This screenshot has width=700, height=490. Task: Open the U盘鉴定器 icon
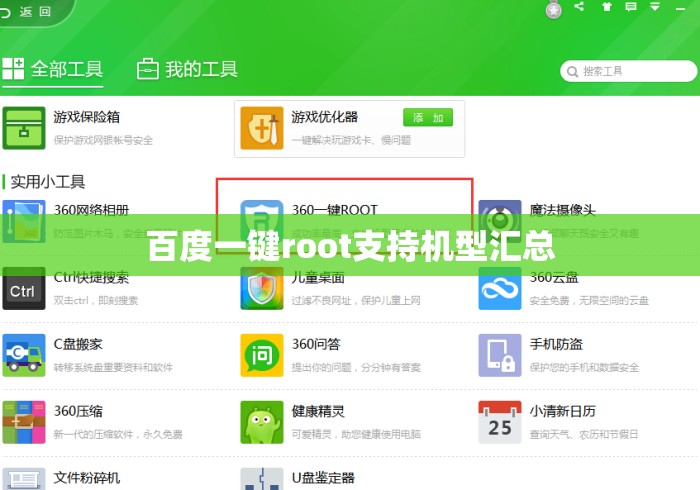pos(262,479)
